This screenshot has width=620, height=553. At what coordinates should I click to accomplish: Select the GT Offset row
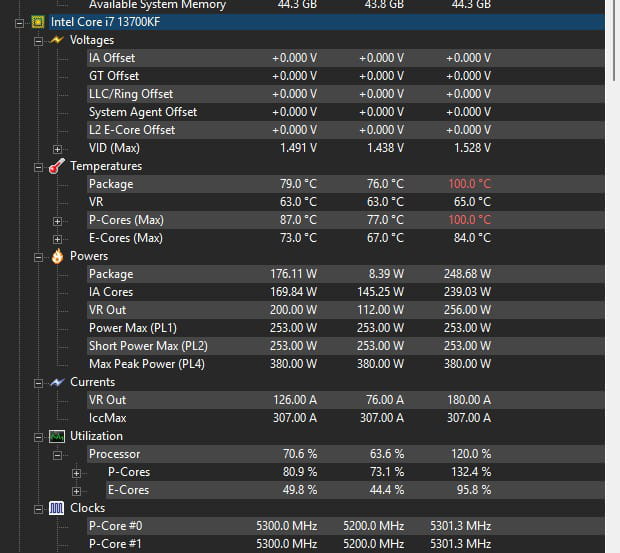tap(346, 76)
